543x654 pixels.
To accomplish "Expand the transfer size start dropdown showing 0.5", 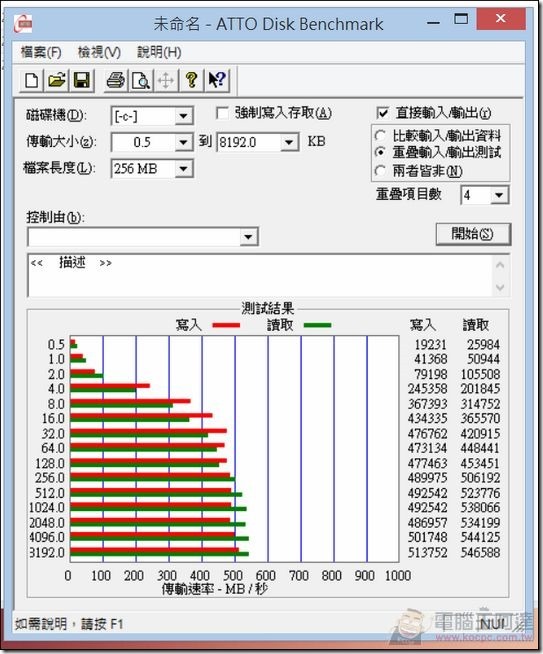I will pos(183,143).
